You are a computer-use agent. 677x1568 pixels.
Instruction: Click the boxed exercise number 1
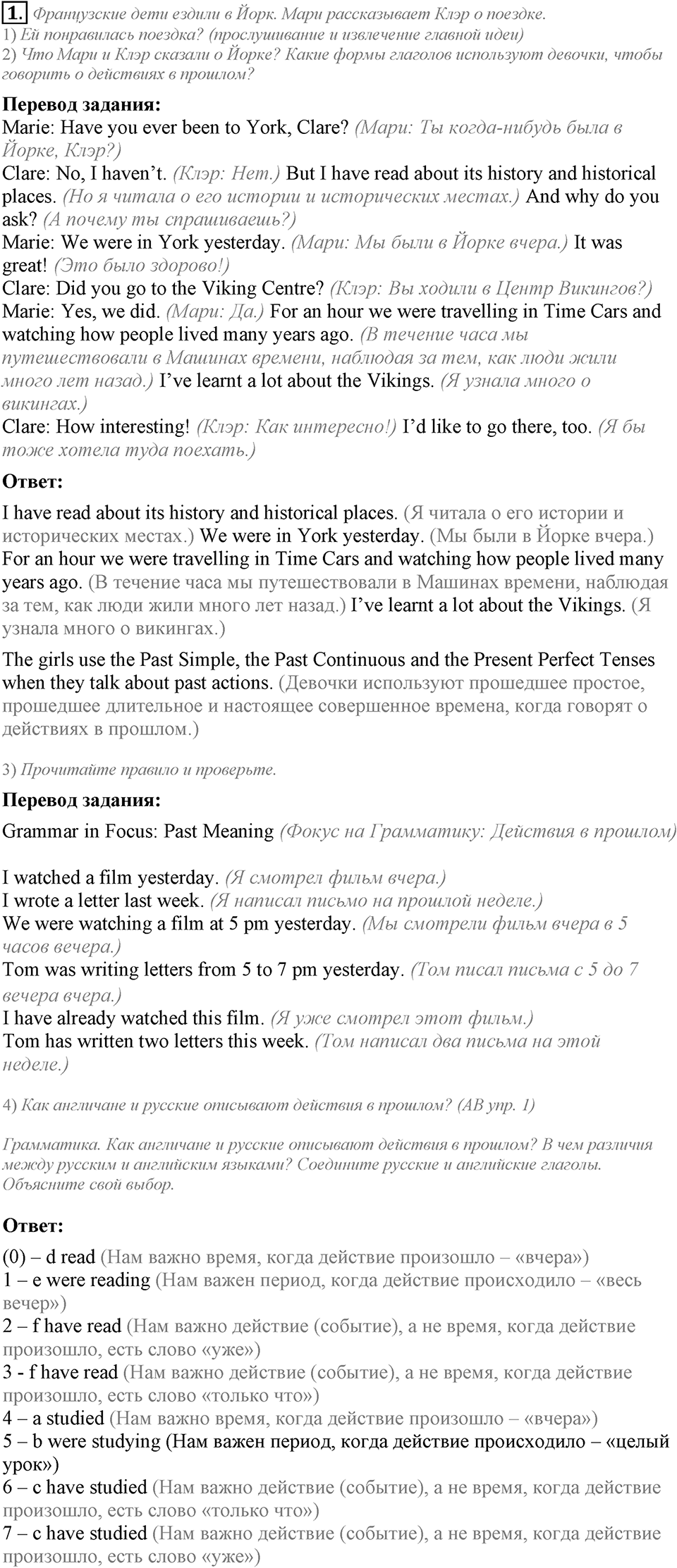click(x=15, y=12)
